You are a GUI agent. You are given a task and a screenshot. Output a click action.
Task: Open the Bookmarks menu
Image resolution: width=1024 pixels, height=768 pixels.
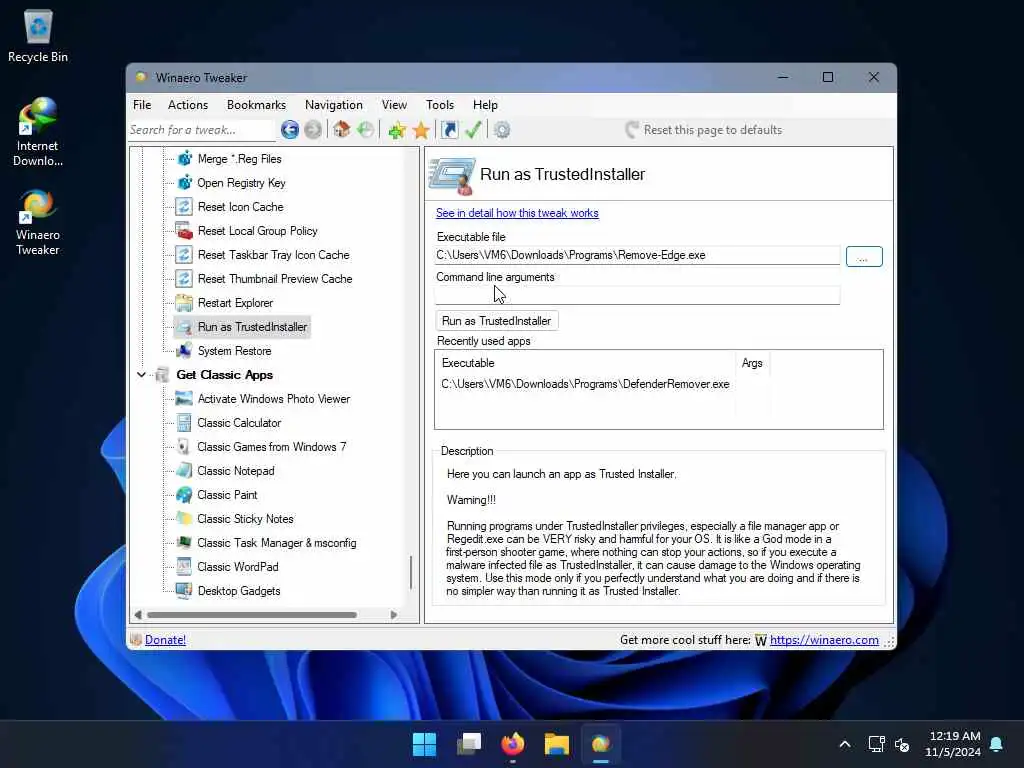(x=256, y=104)
